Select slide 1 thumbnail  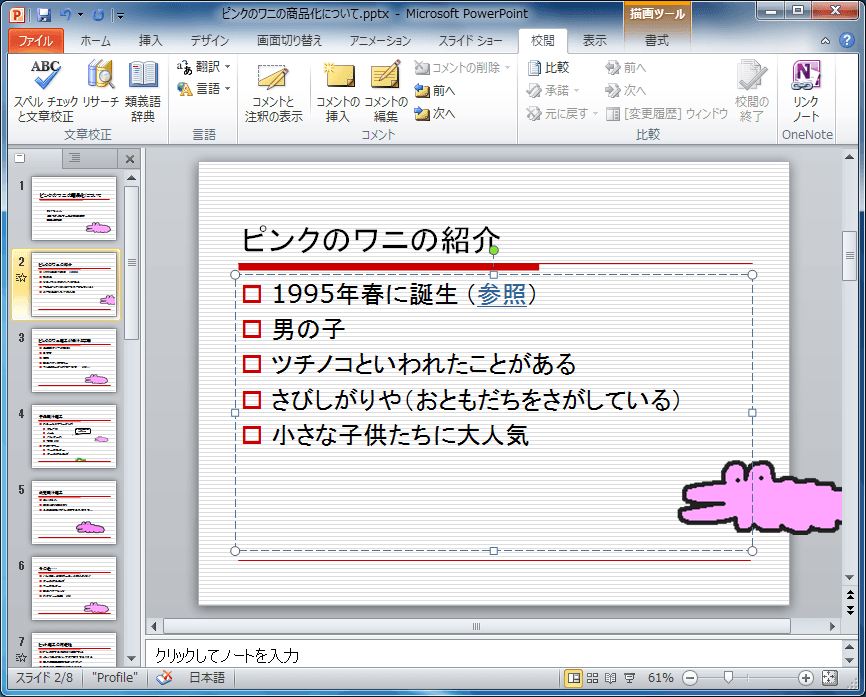click(74, 208)
